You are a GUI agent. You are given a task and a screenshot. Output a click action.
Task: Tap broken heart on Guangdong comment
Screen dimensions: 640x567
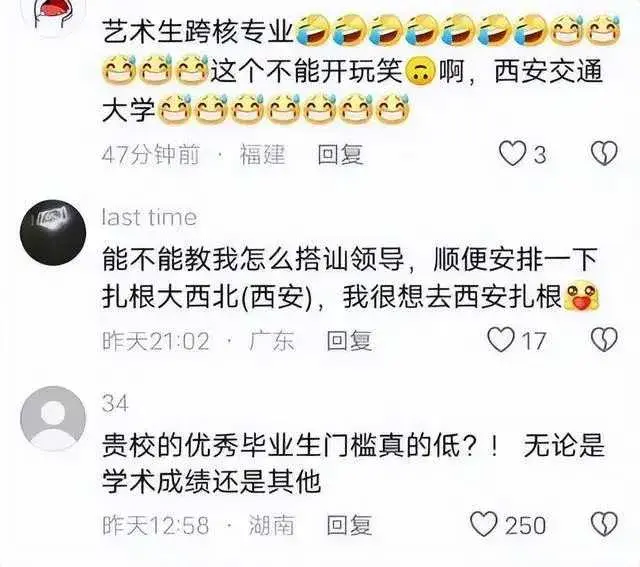click(604, 339)
